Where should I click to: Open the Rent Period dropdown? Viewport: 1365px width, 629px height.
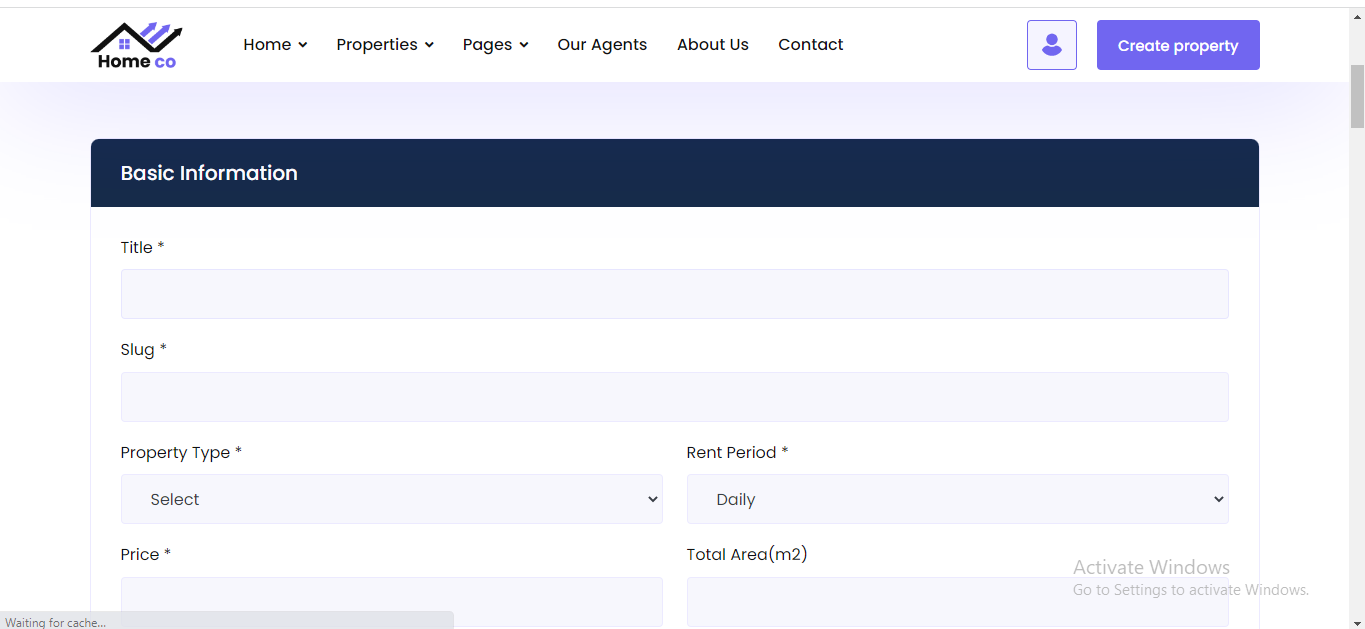pyautogui.click(x=956, y=499)
